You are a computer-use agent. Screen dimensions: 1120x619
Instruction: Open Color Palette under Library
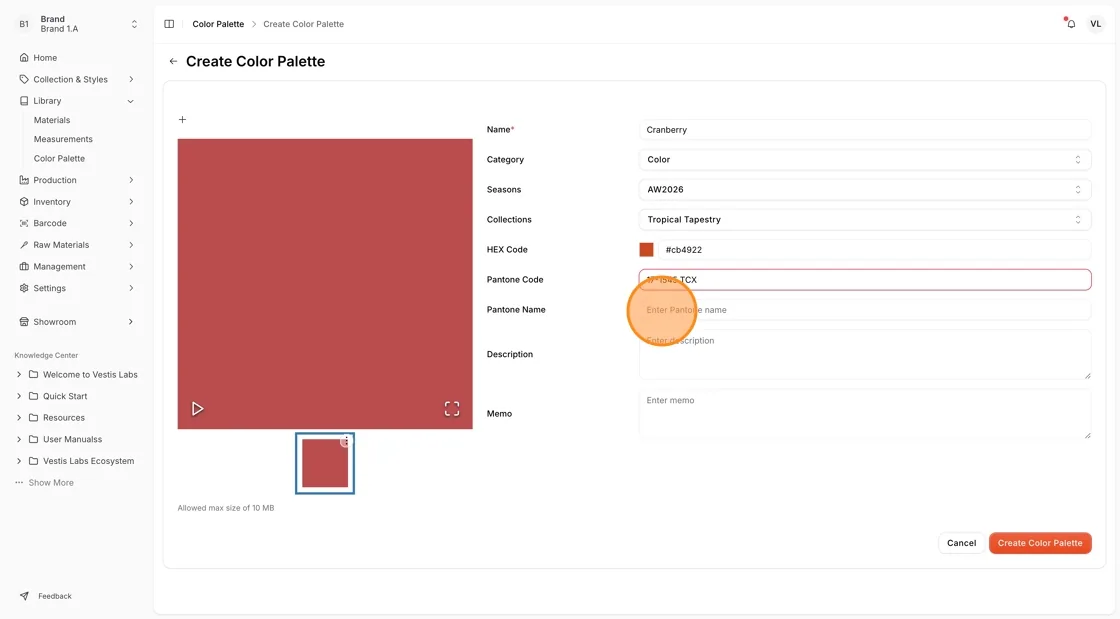tap(59, 158)
